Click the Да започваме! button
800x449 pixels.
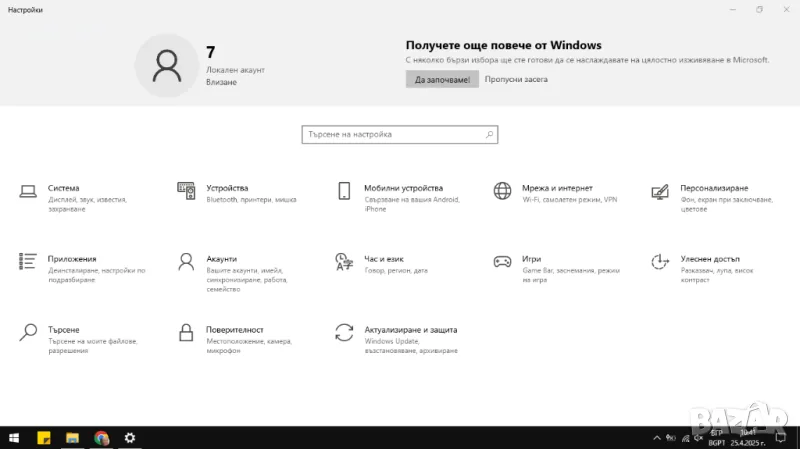(x=442, y=79)
